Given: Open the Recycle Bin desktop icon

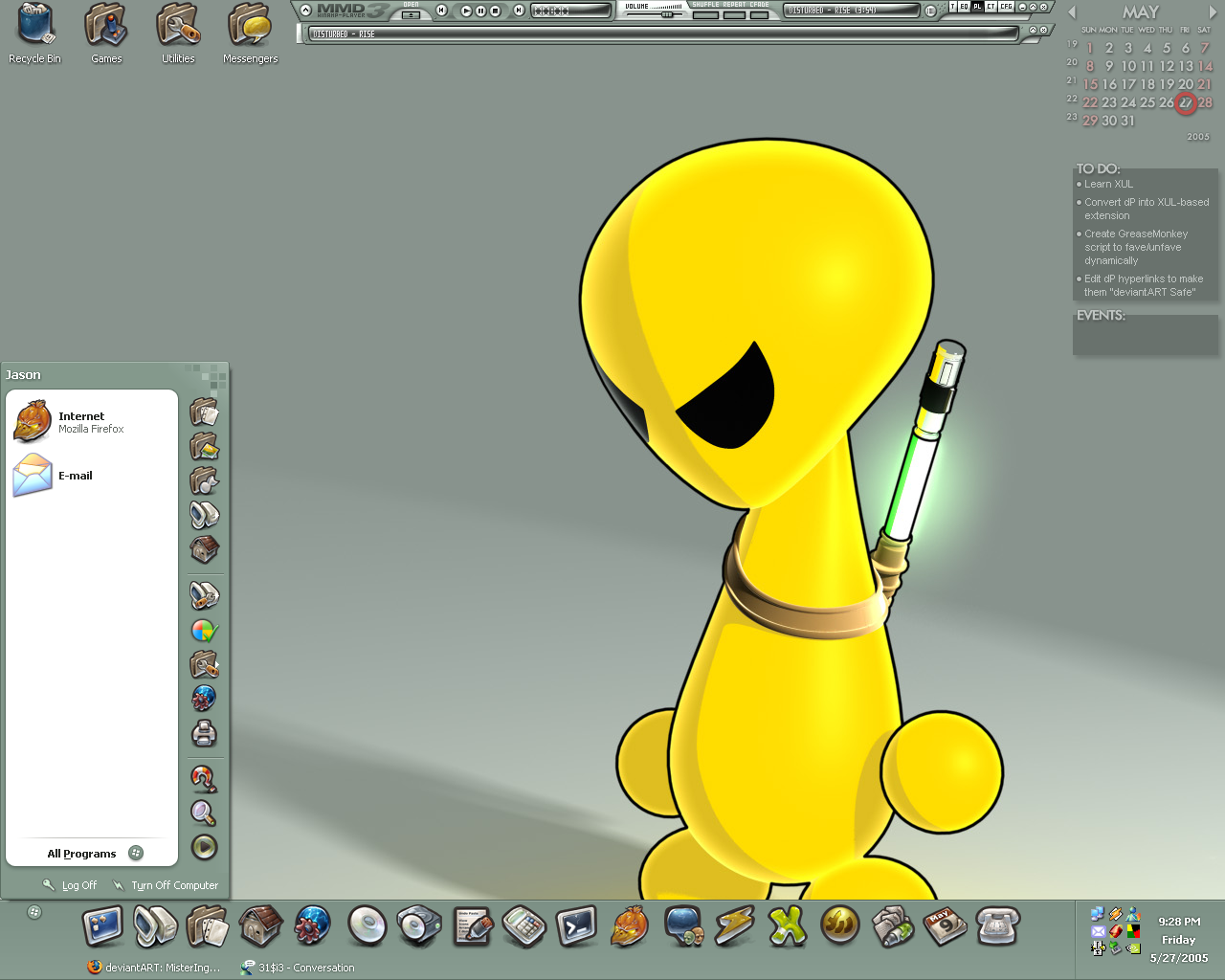Looking at the screenshot, I should 34,26.
